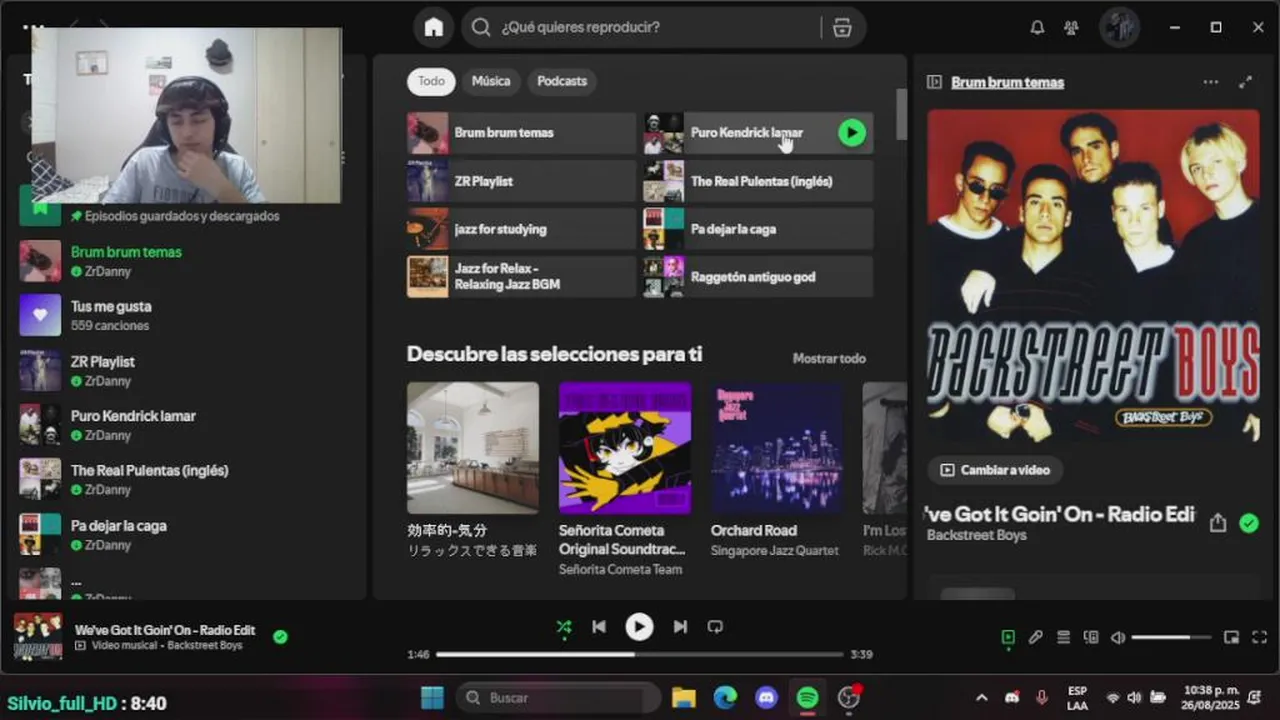Image resolution: width=1280 pixels, height=720 pixels.
Task: Play Puro Kendrick lamar with green button
Action: tap(852, 132)
